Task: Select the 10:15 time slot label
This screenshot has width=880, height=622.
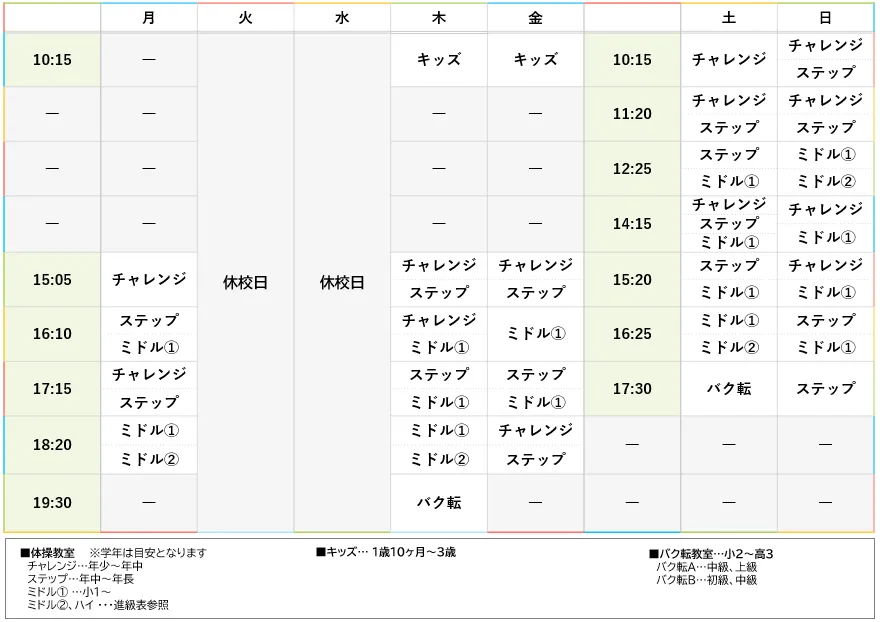Action: coord(52,60)
